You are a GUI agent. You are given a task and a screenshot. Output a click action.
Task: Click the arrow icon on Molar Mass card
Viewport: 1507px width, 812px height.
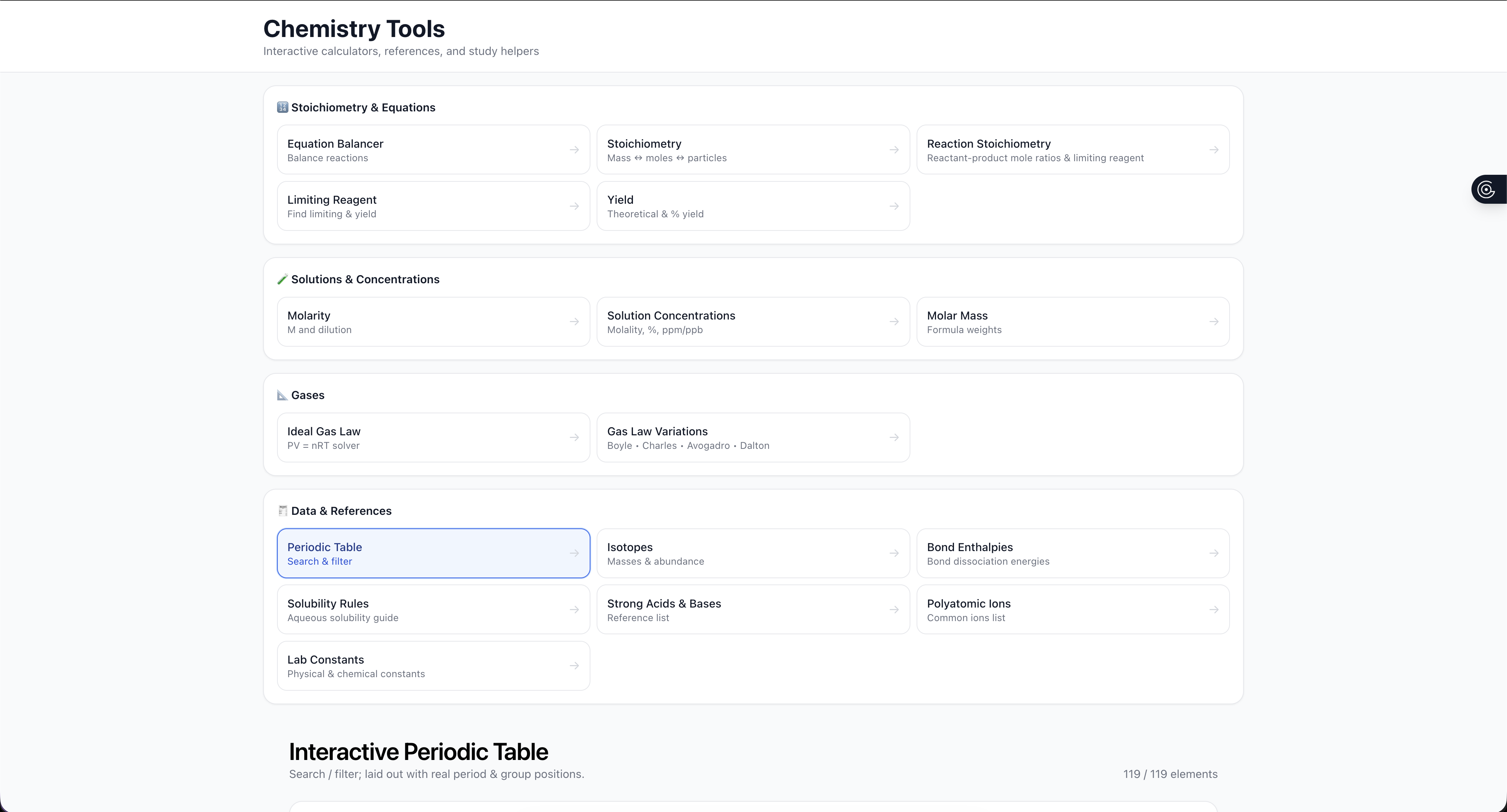tap(1214, 322)
